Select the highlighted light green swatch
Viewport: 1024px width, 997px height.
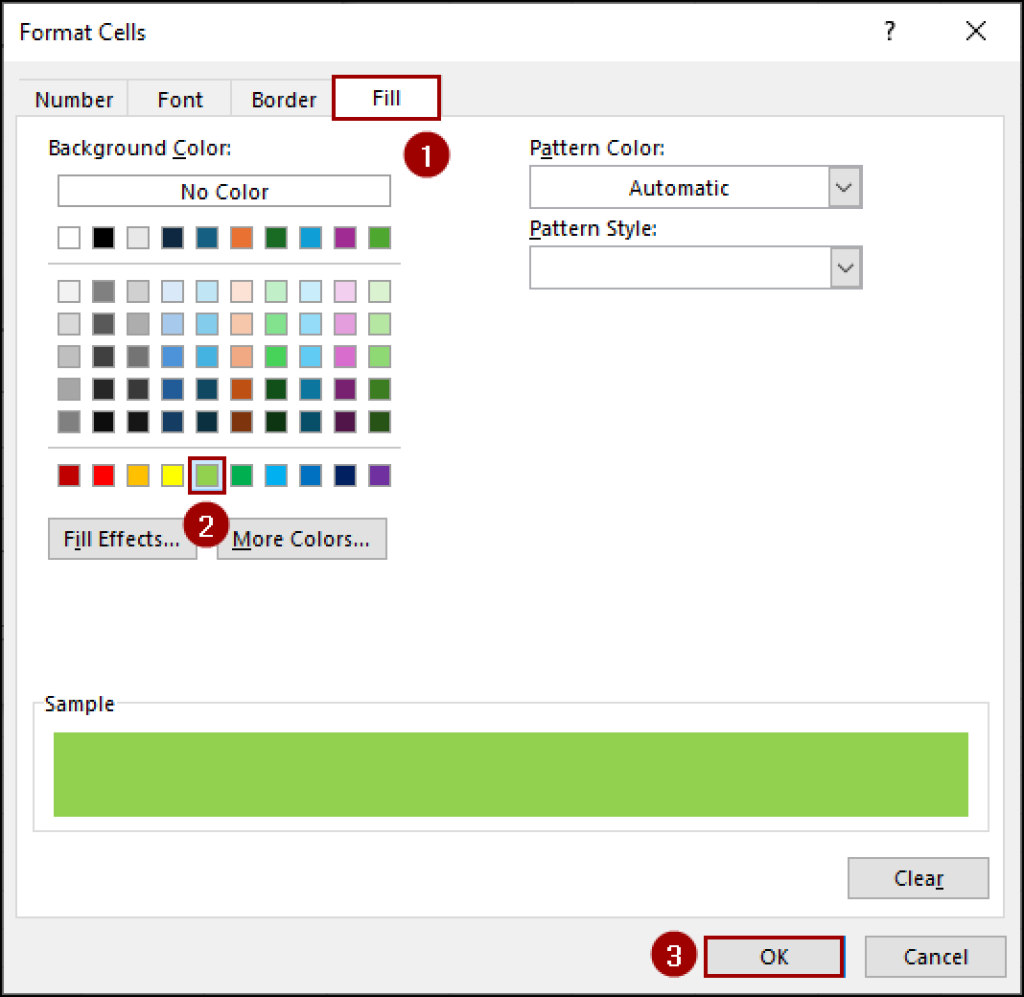click(x=206, y=475)
